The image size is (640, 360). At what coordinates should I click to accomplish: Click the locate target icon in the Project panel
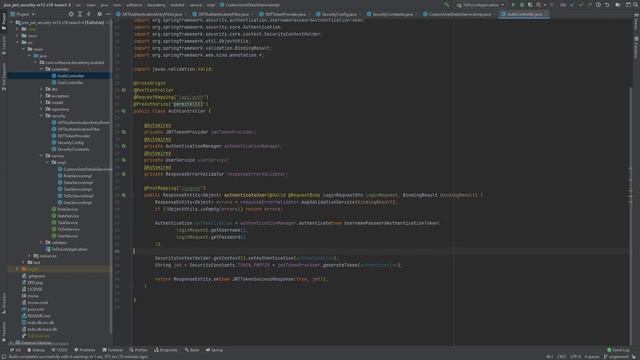71,14
